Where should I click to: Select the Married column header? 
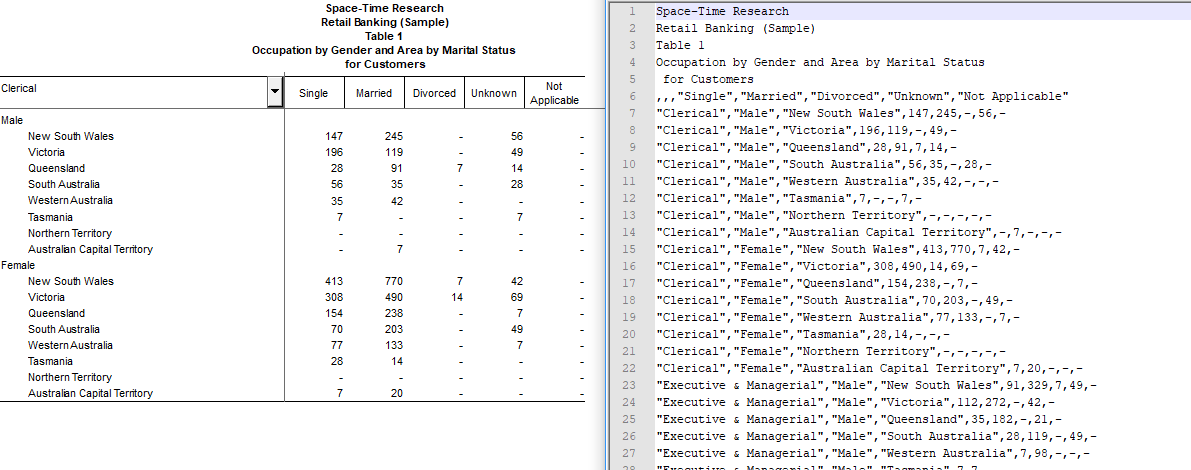[374, 94]
